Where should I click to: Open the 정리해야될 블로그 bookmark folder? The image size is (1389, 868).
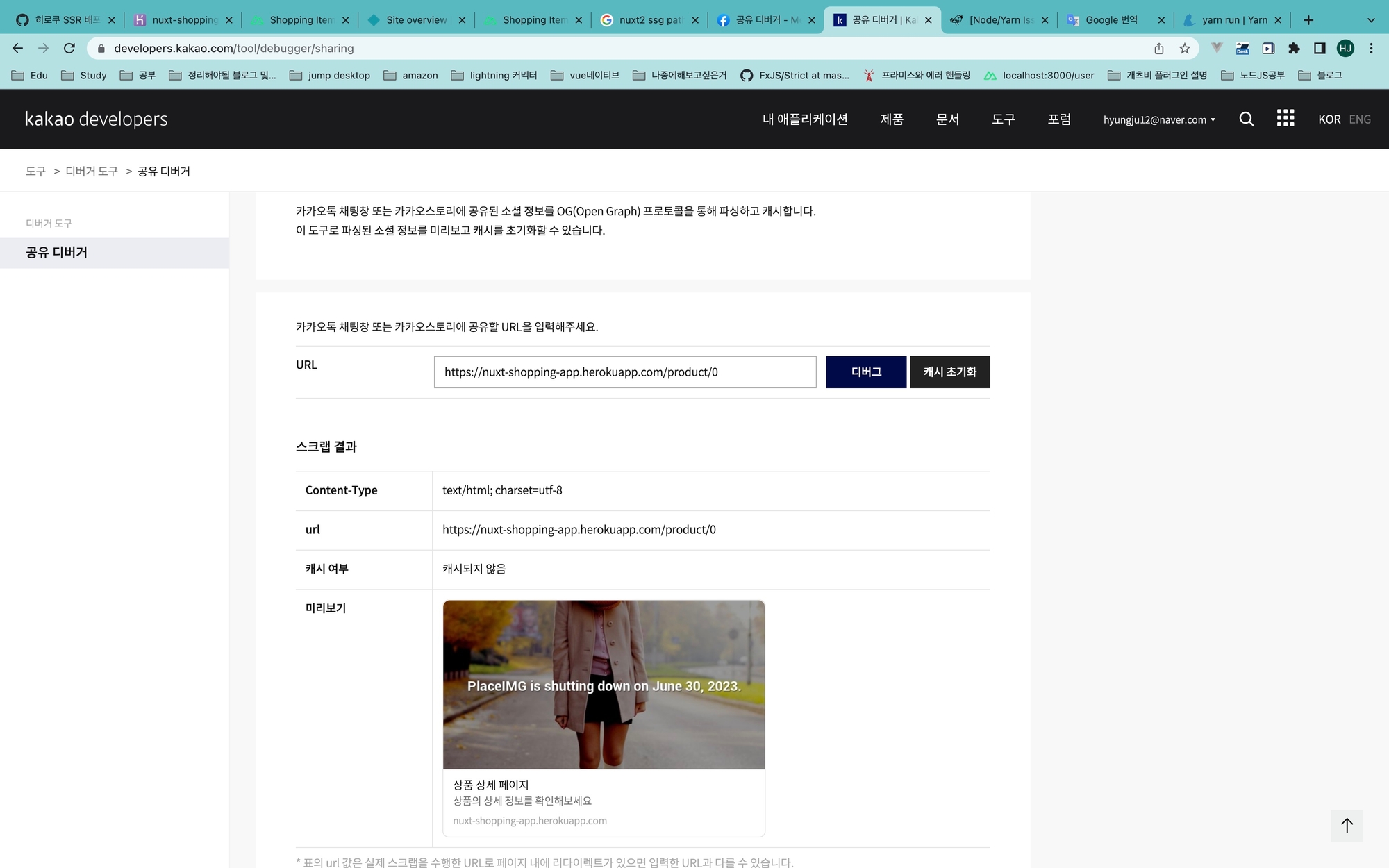point(222,75)
